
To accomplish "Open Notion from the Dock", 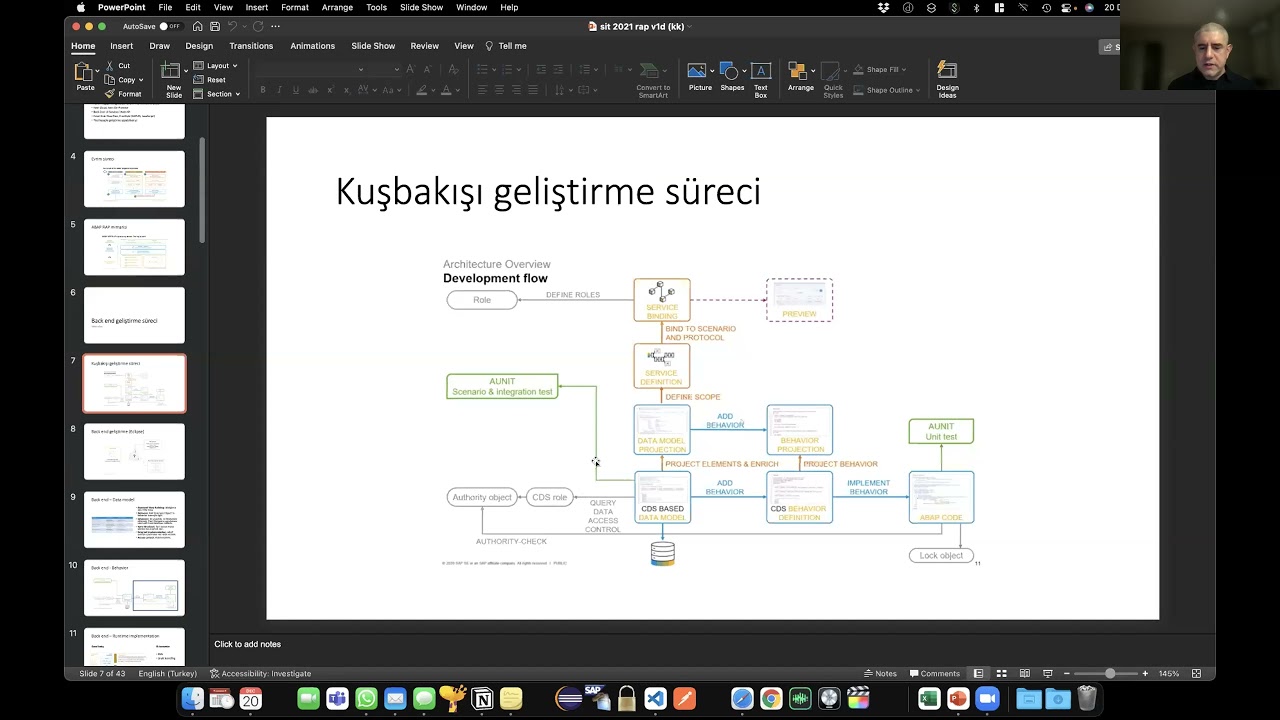I will tap(482, 699).
